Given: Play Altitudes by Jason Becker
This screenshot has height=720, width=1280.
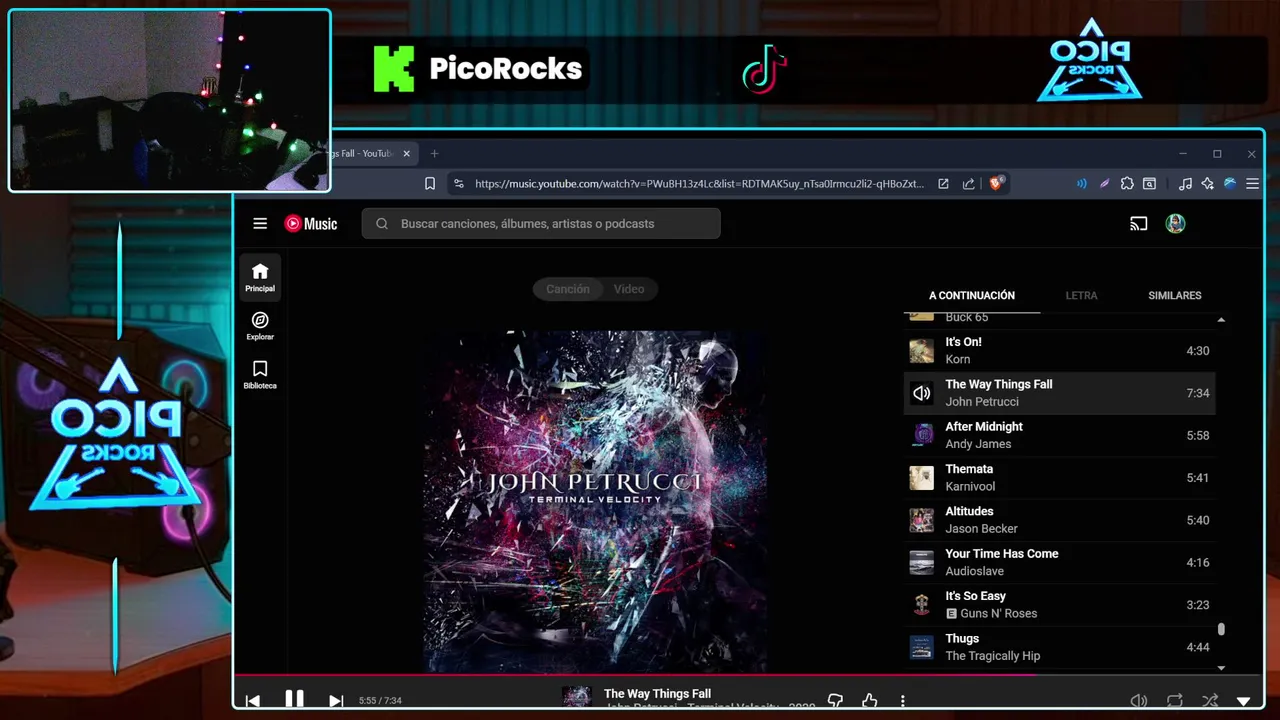Looking at the screenshot, I should click(x=1060, y=520).
